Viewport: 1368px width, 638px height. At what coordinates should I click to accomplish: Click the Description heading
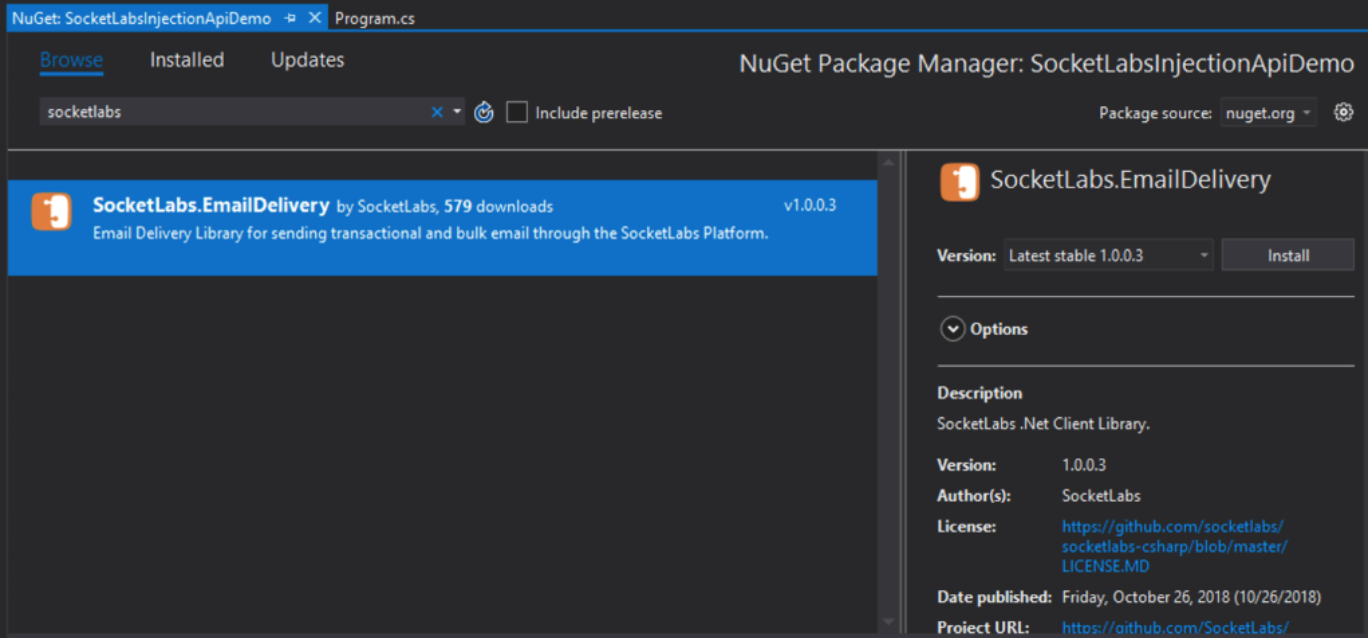[979, 393]
